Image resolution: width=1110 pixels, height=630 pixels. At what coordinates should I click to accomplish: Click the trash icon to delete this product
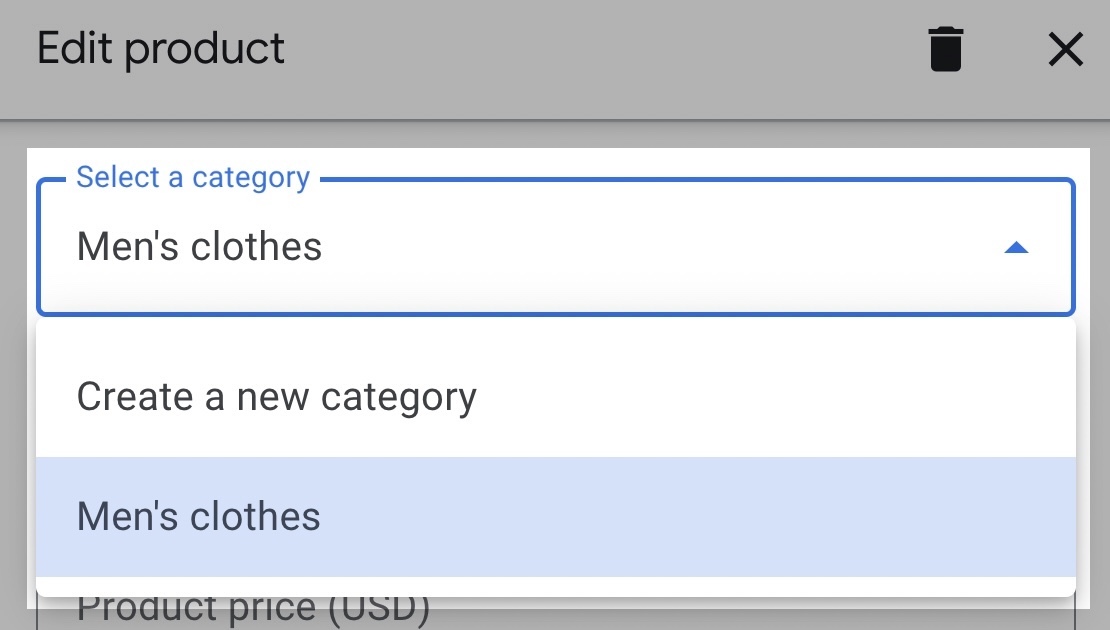tap(944, 48)
